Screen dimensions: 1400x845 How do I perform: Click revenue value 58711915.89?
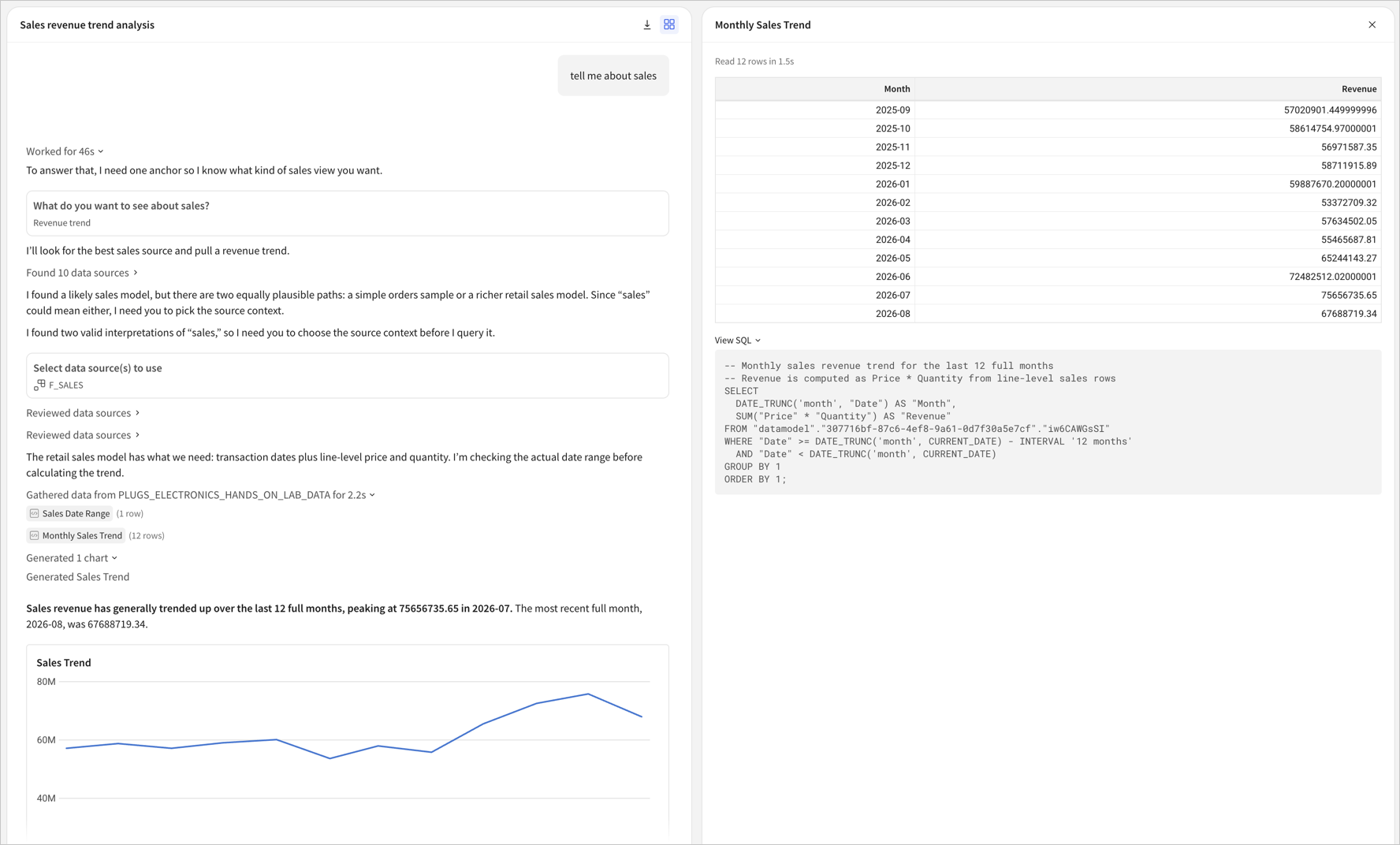pos(1349,166)
